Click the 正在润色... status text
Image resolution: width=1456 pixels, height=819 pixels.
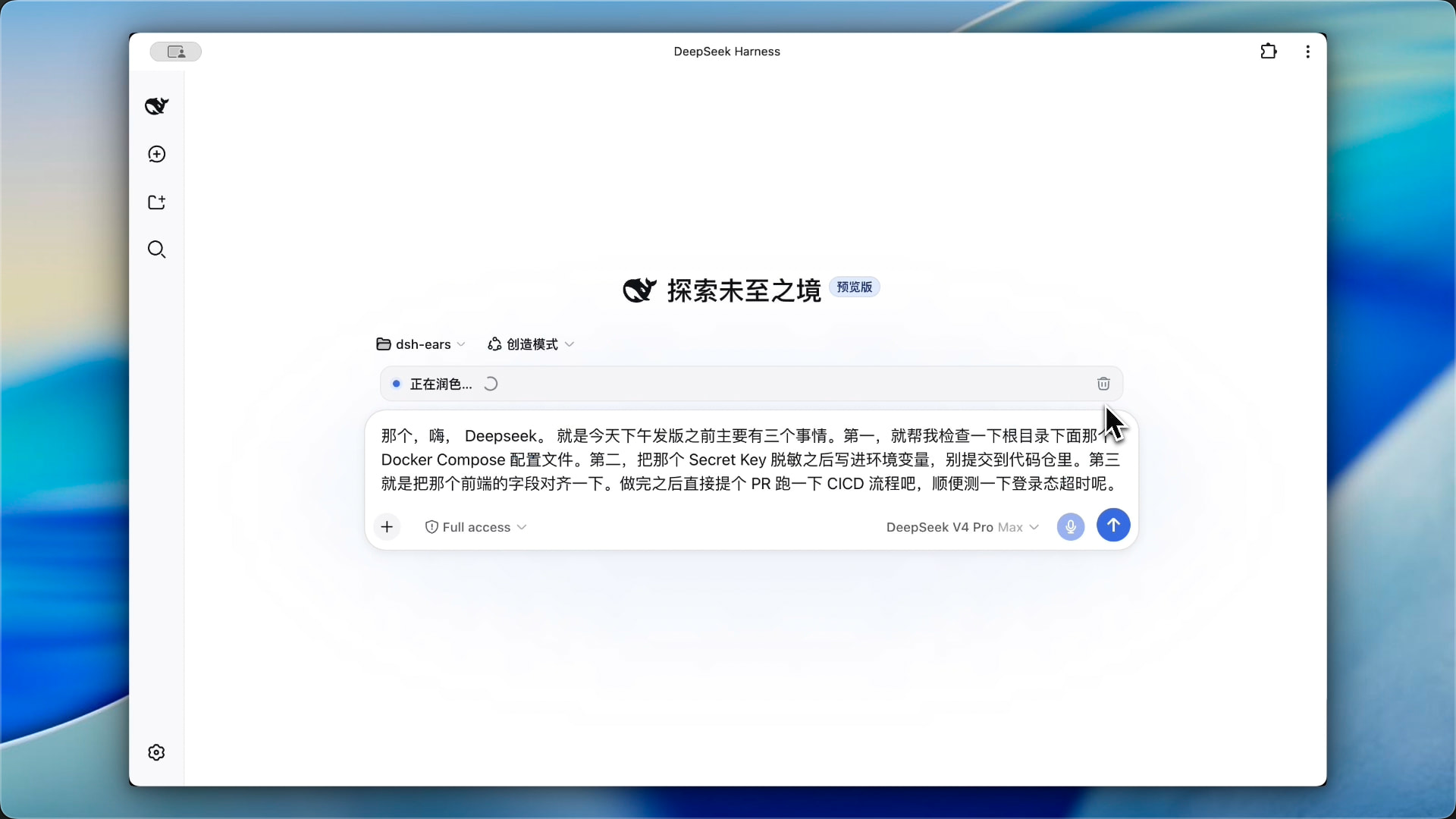pyautogui.click(x=441, y=384)
